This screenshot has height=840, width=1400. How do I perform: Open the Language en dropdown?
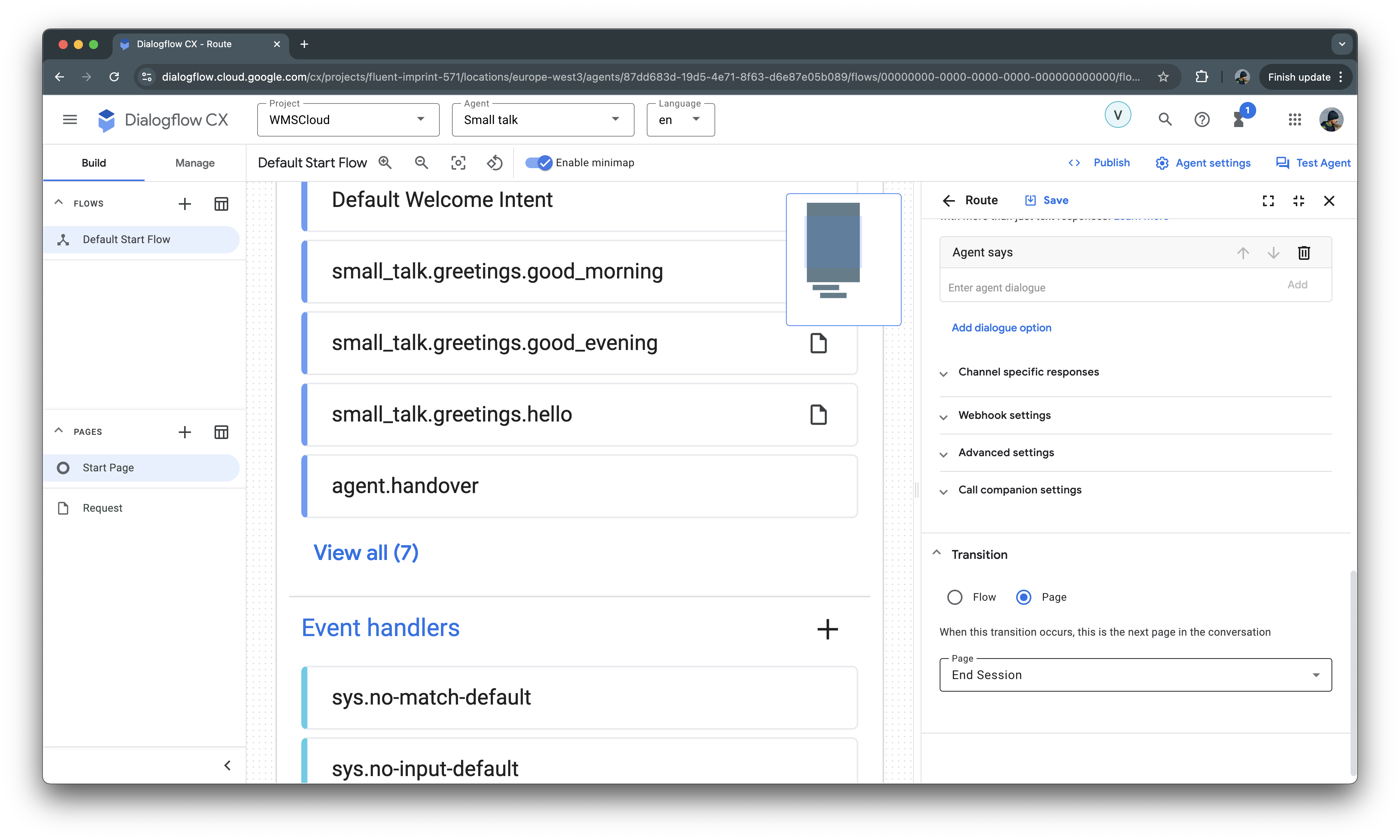680,120
